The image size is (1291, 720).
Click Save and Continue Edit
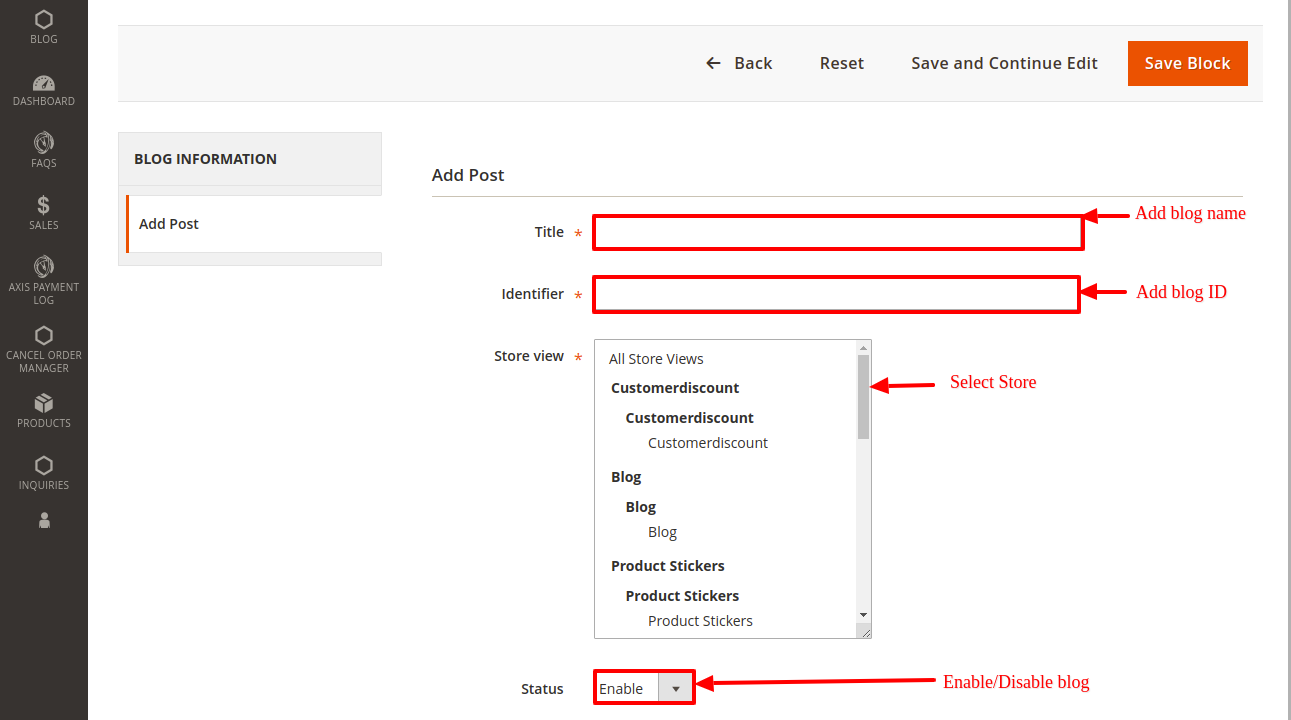(1004, 63)
